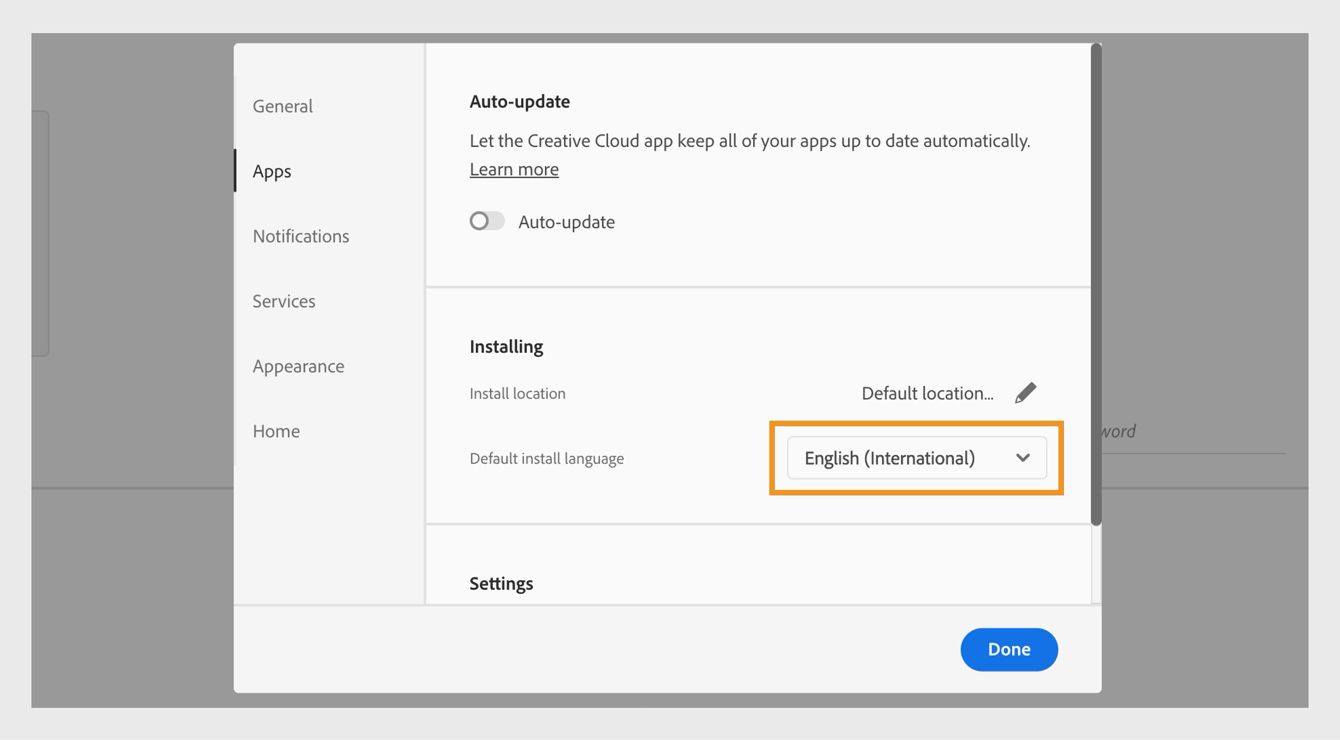Select the General settings section

pyautogui.click(x=282, y=106)
